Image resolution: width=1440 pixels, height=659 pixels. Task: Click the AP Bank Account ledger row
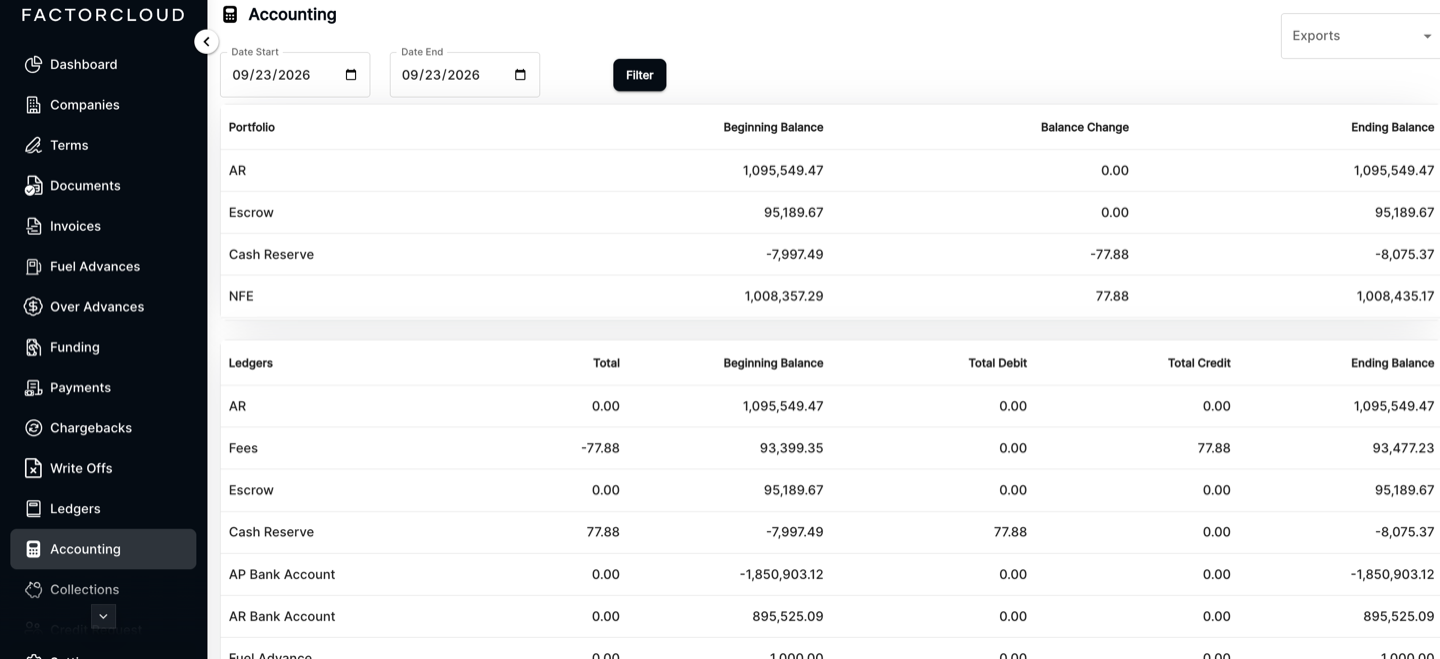[830, 574]
